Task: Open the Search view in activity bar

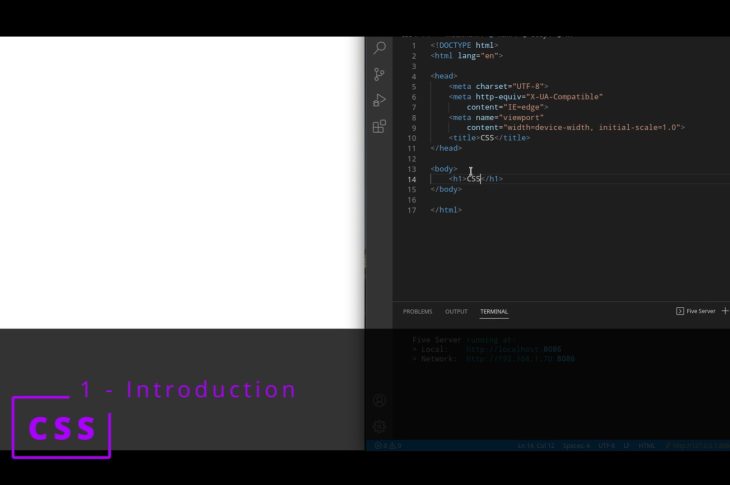Action: pos(379,48)
